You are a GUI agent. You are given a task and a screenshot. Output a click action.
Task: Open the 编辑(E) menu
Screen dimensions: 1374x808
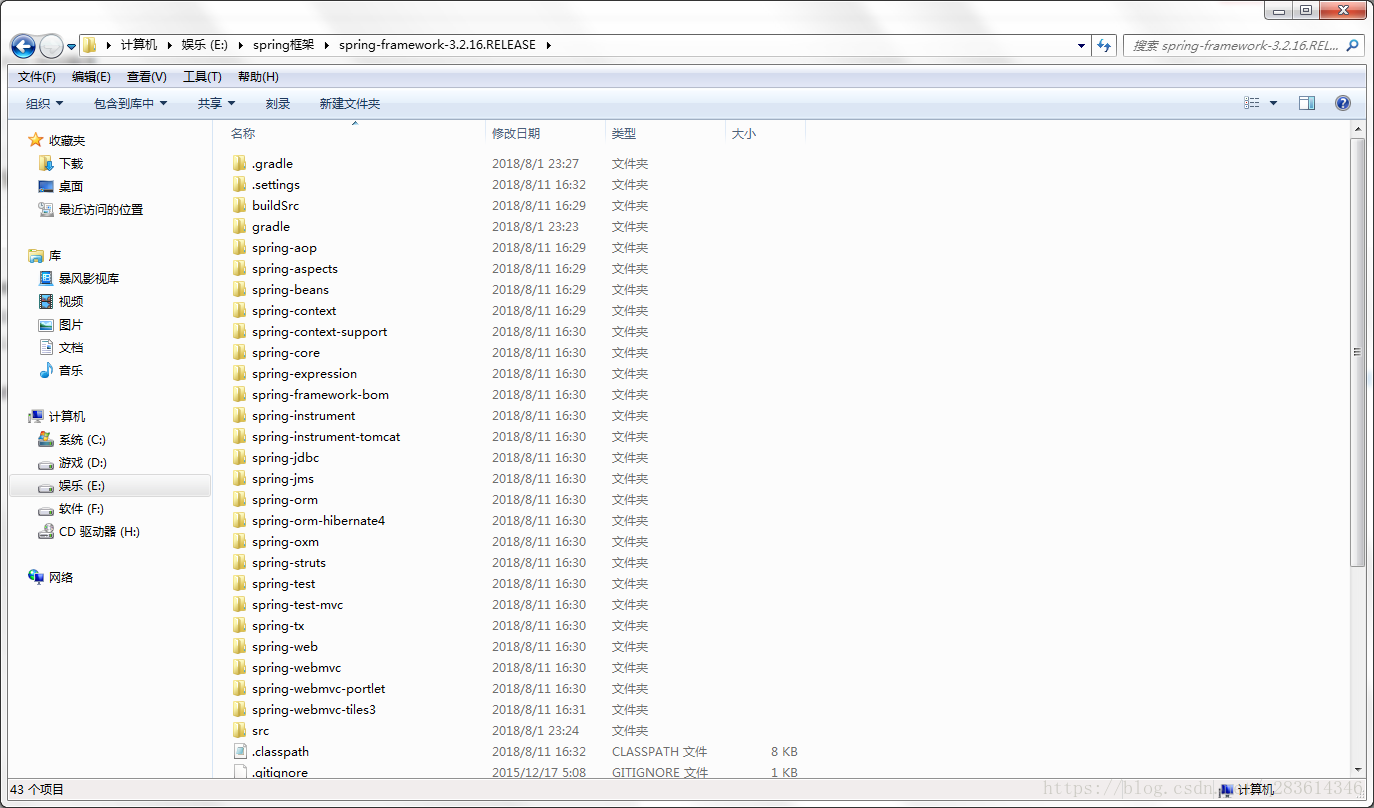click(91, 77)
